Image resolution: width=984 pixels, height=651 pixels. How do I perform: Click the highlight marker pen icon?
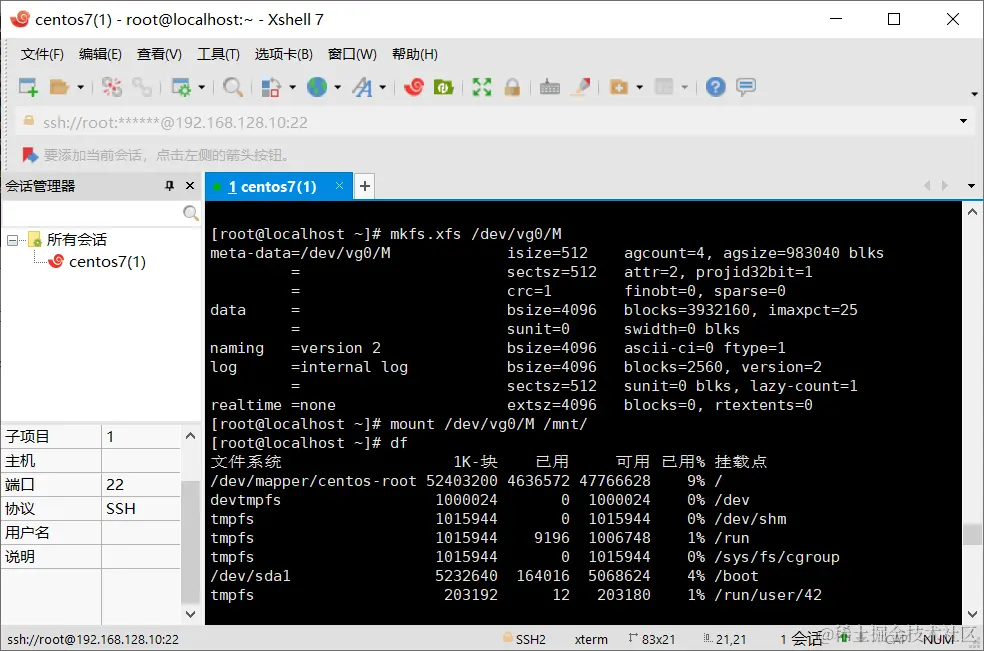tap(581, 87)
